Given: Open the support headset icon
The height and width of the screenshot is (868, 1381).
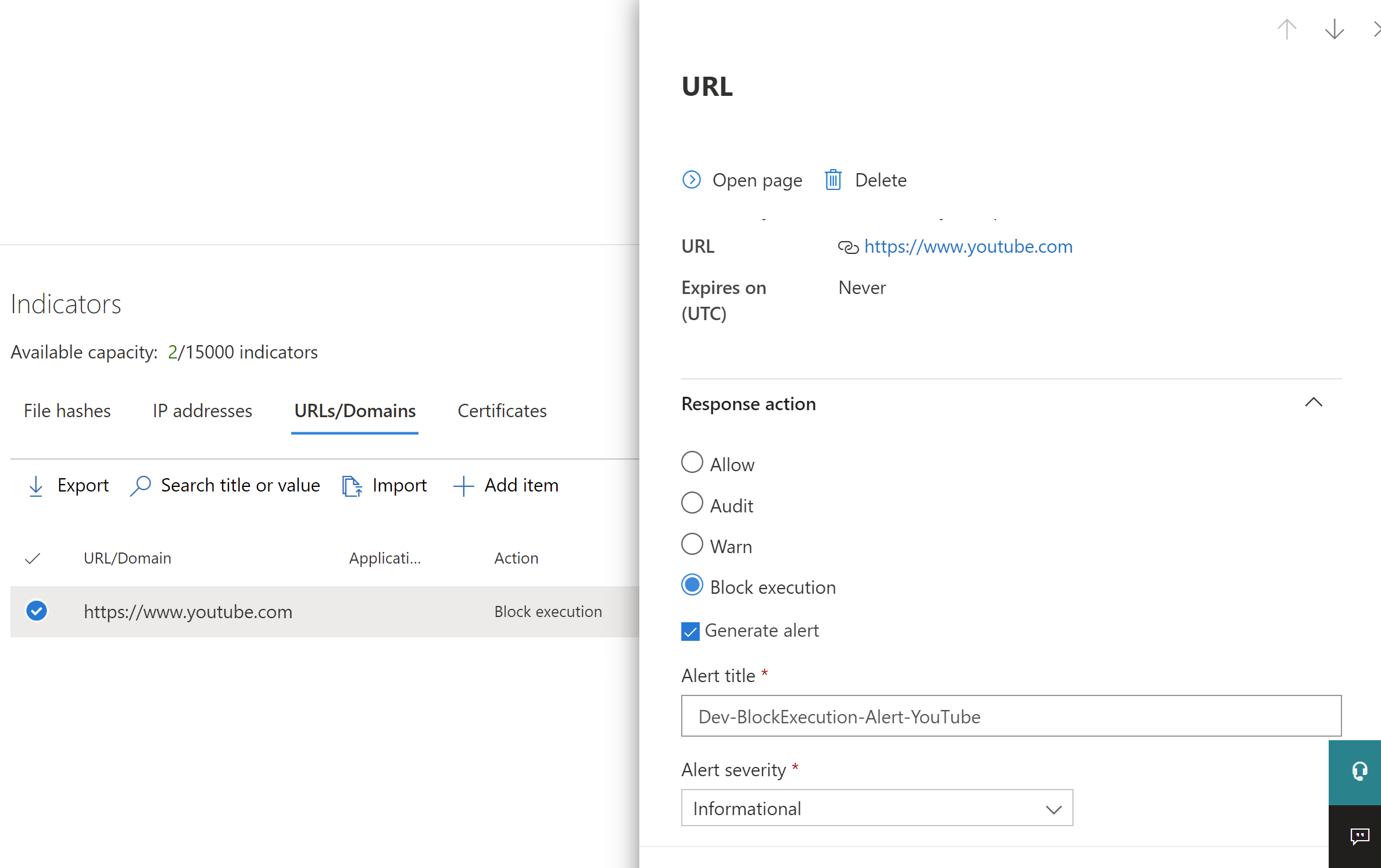Looking at the screenshot, I should pyautogui.click(x=1358, y=772).
